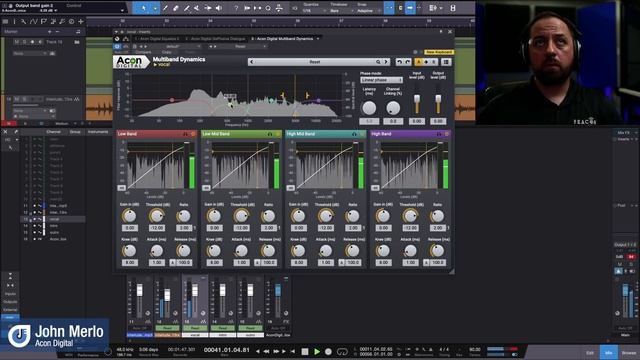Switch to Acon Digital Equalize tab
Screen dimensions: 640x360
point(157,39)
